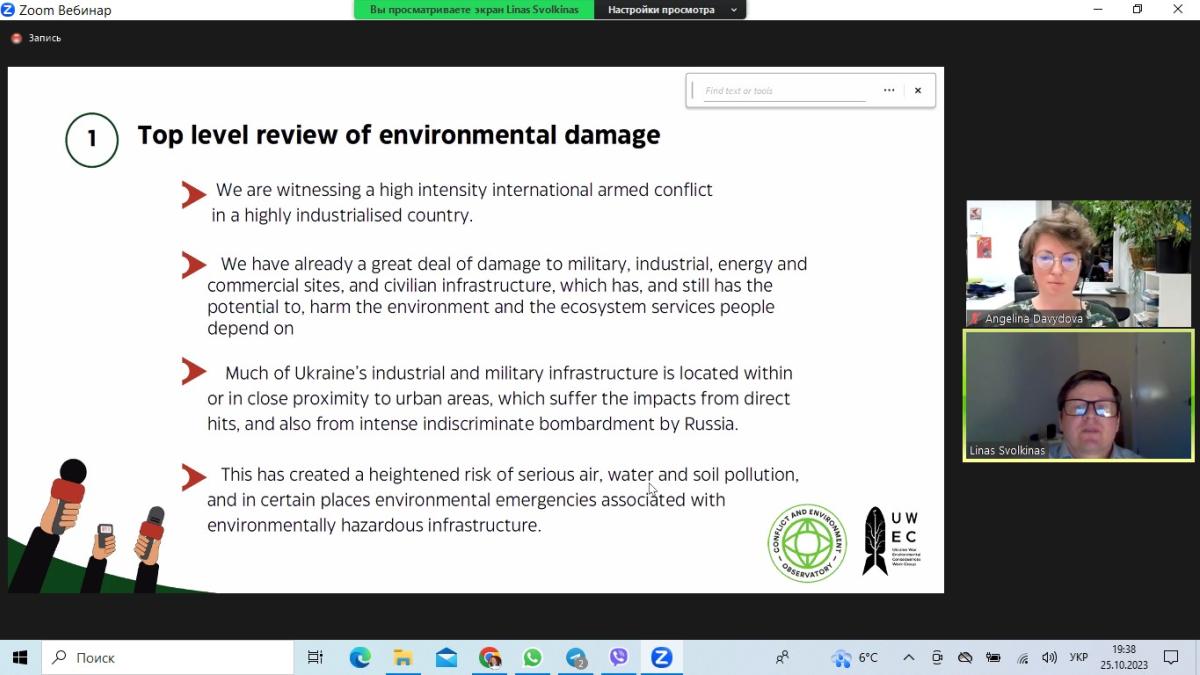Type in the Find text or tools field
Viewport: 1200px width, 675px height.
(x=784, y=91)
